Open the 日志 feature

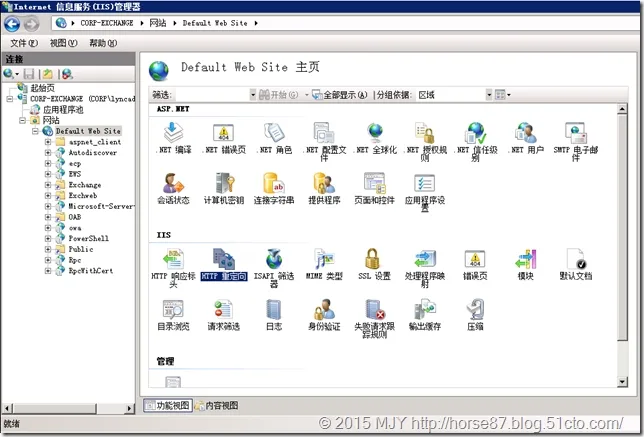click(274, 315)
